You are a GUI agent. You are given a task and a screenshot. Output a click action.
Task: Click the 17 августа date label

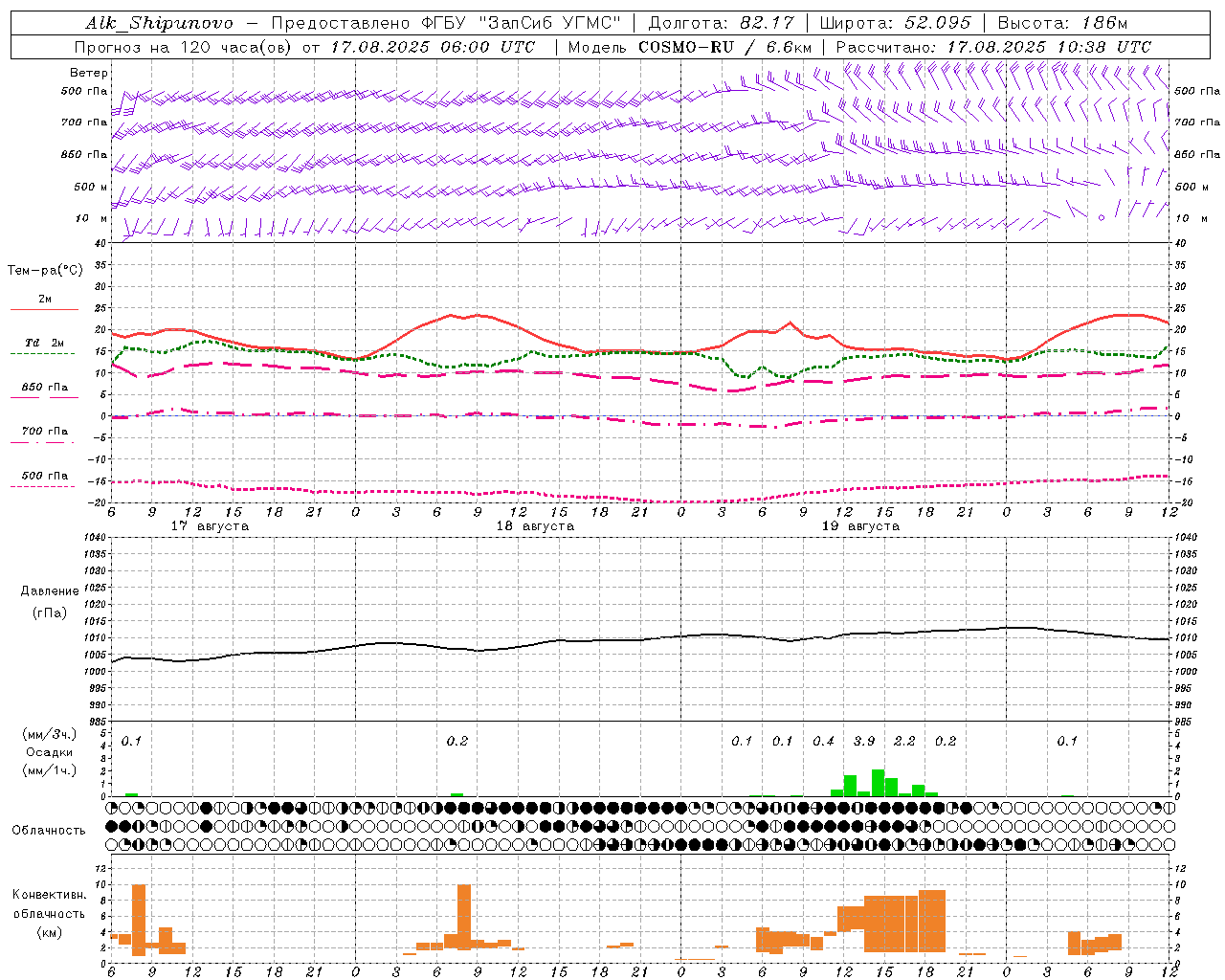tap(210, 526)
